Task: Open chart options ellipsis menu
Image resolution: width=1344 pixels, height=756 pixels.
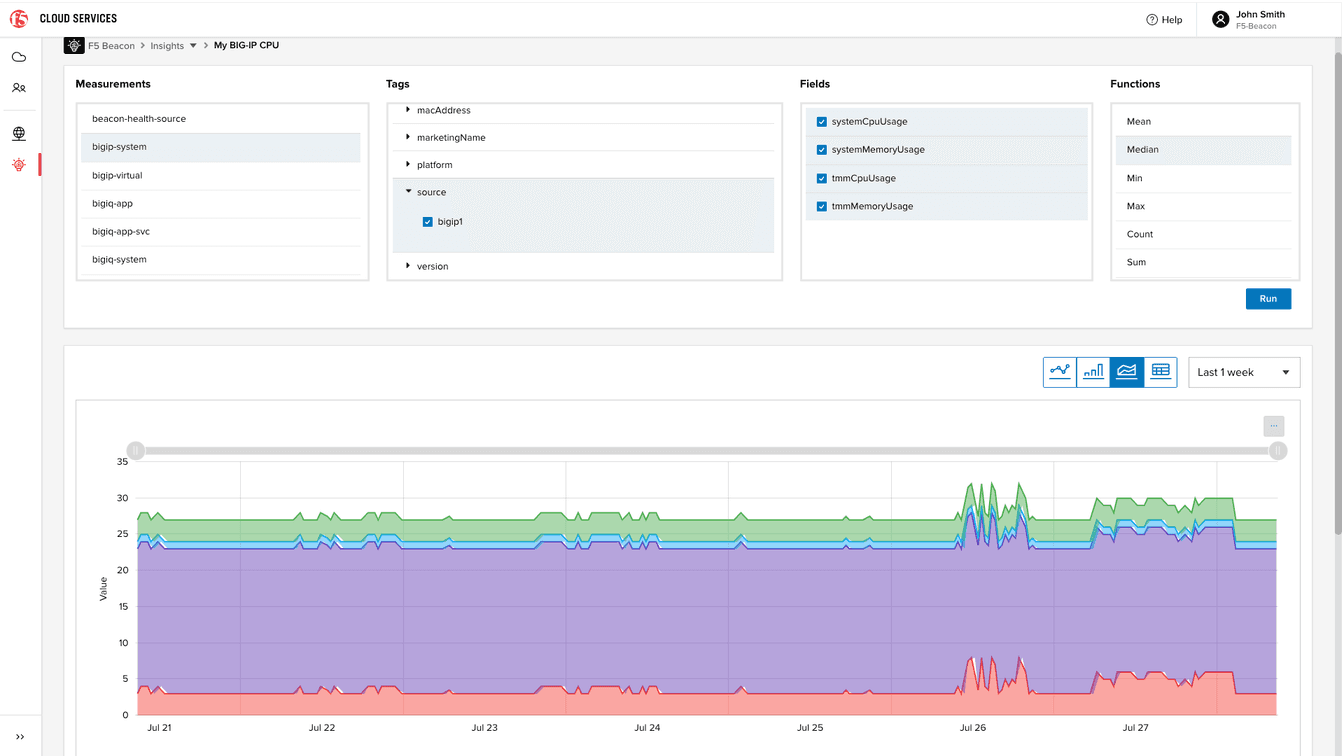Action: pos(1273,426)
